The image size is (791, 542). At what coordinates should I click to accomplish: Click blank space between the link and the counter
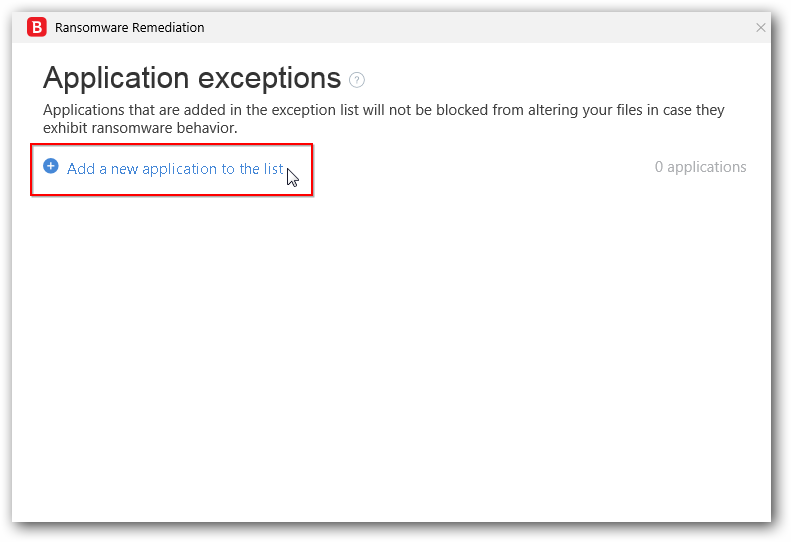[x=480, y=168]
